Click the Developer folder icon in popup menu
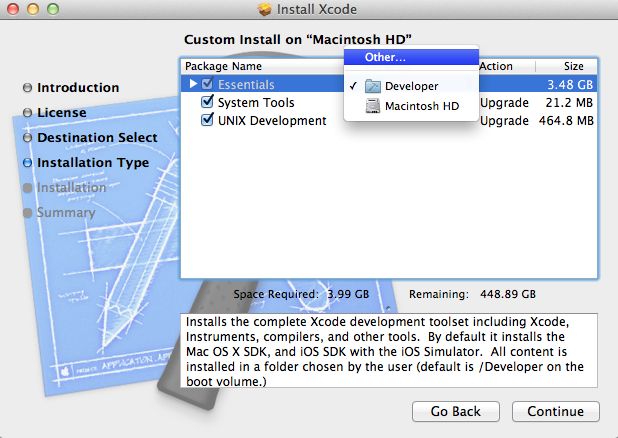The width and height of the screenshot is (618, 438). 372,86
